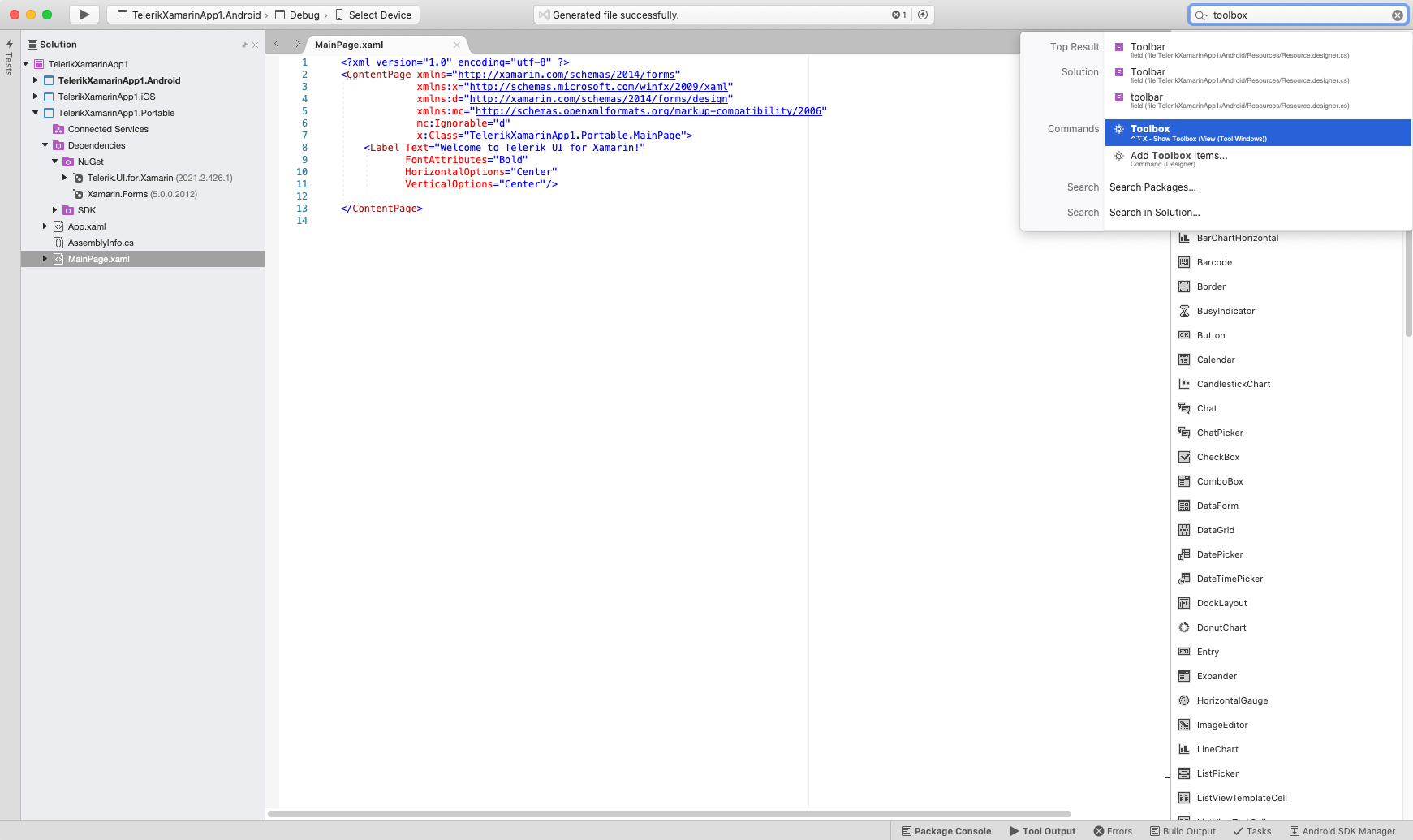
Task: Open the Tests sidebar tab
Action: [8, 57]
